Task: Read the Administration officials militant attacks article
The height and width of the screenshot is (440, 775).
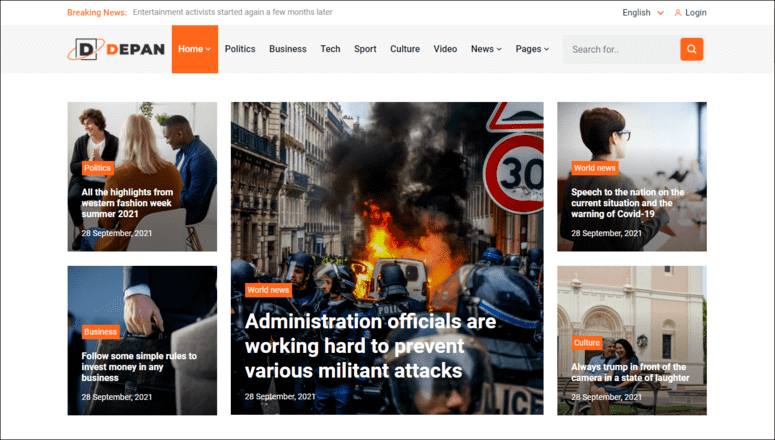Action: [370, 347]
